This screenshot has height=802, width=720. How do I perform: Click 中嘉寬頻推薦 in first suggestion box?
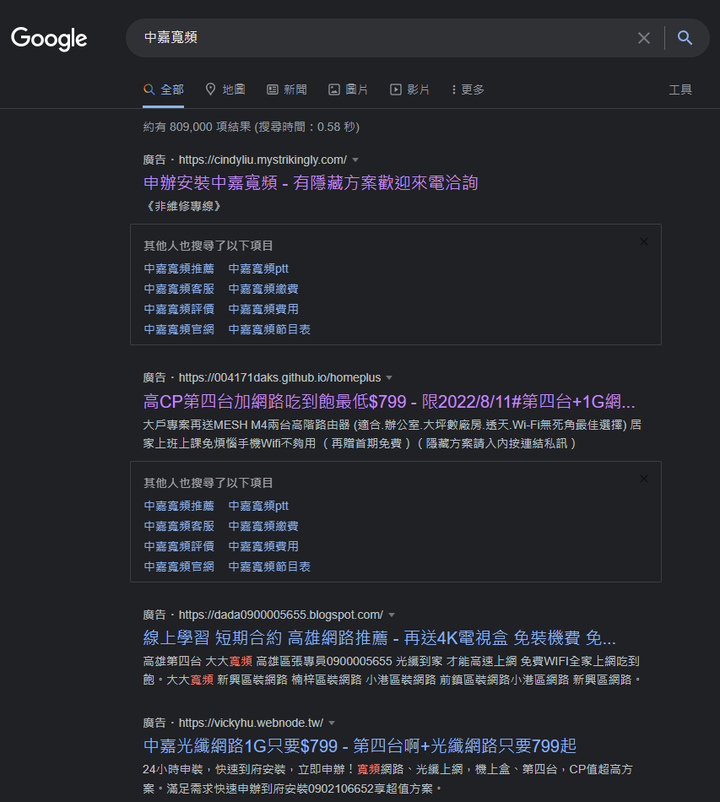tap(179, 269)
